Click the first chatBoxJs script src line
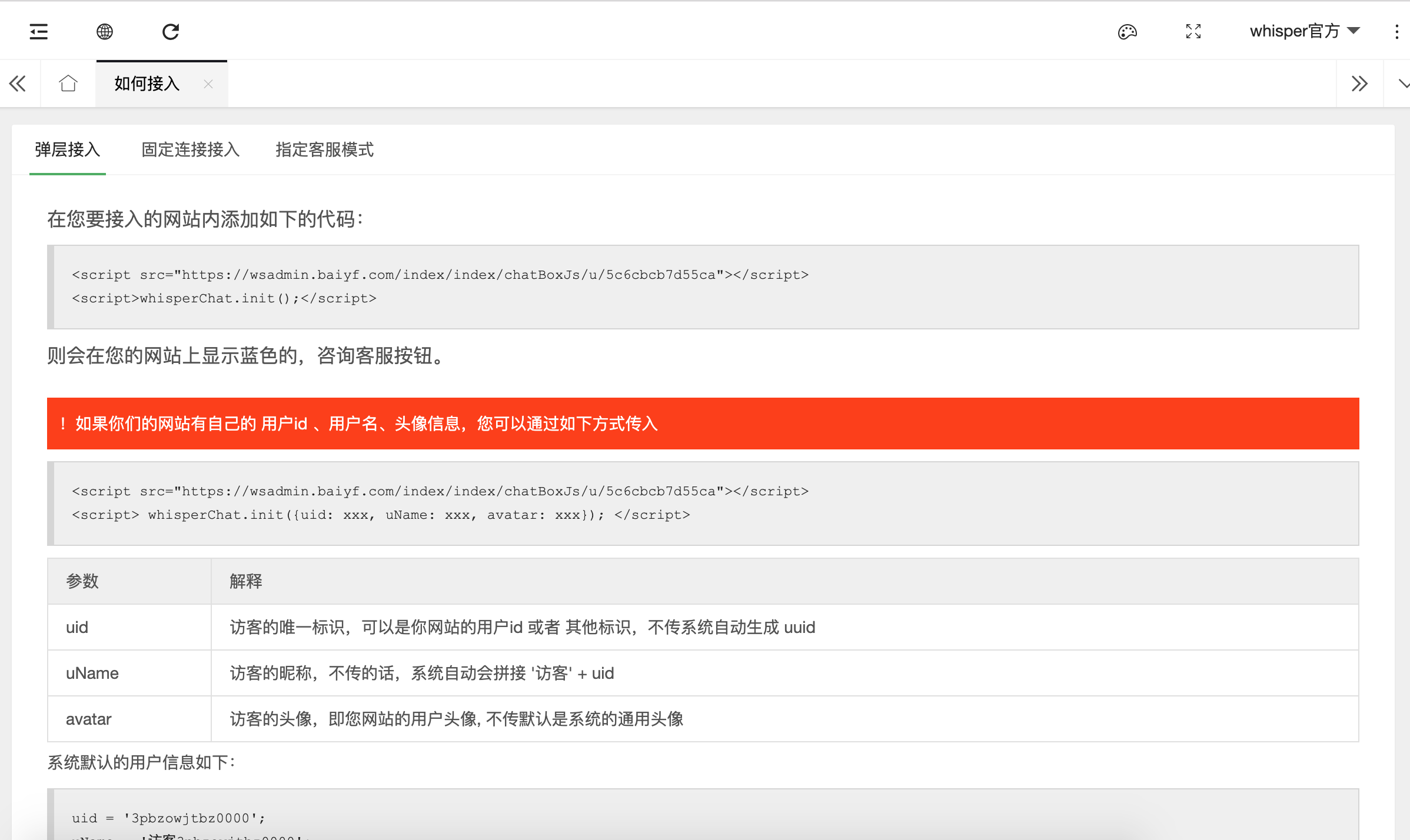This screenshot has height=840, width=1410. point(440,275)
